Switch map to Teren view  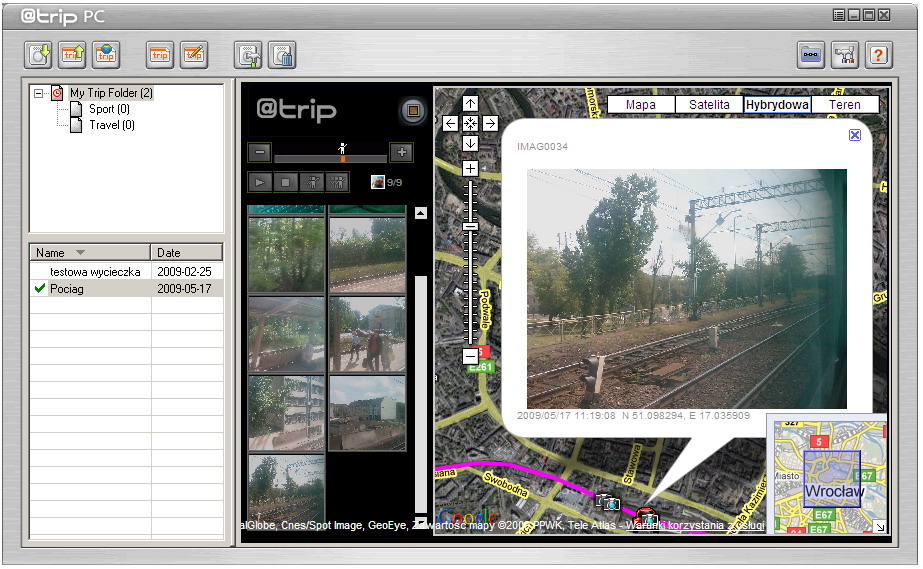tap(845, 105)
